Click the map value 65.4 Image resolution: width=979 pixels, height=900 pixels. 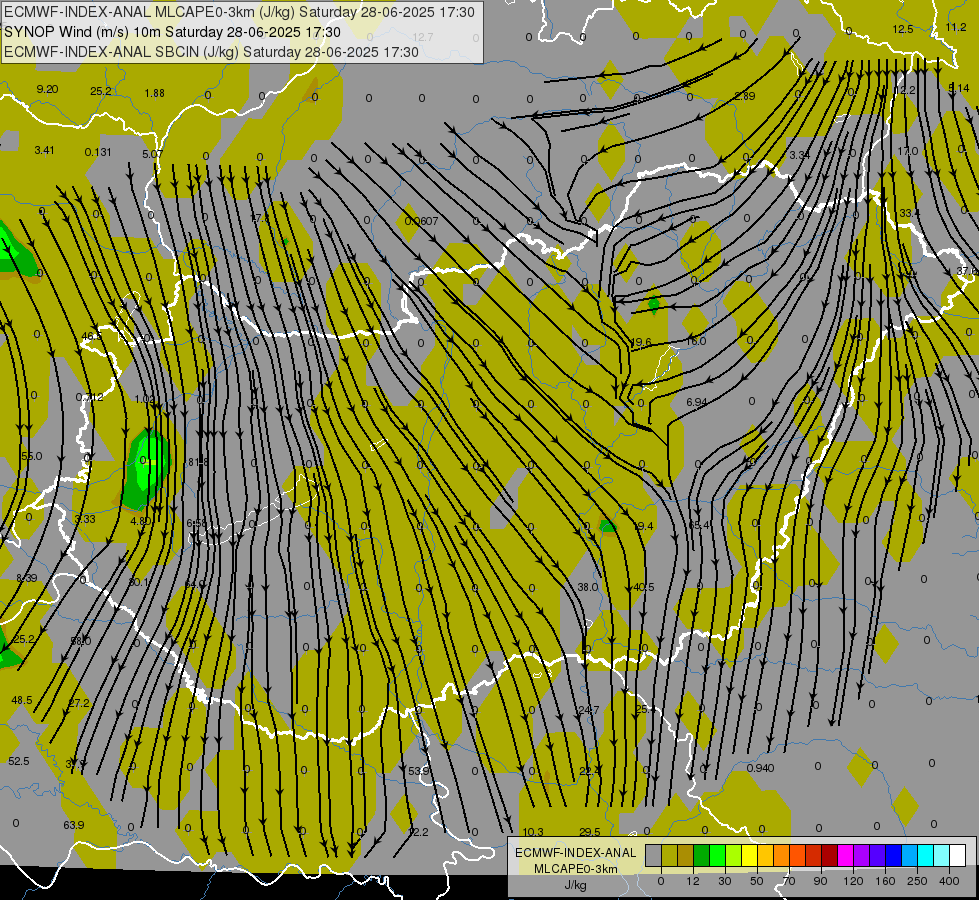pyautogui.click(x=699, y=525)
